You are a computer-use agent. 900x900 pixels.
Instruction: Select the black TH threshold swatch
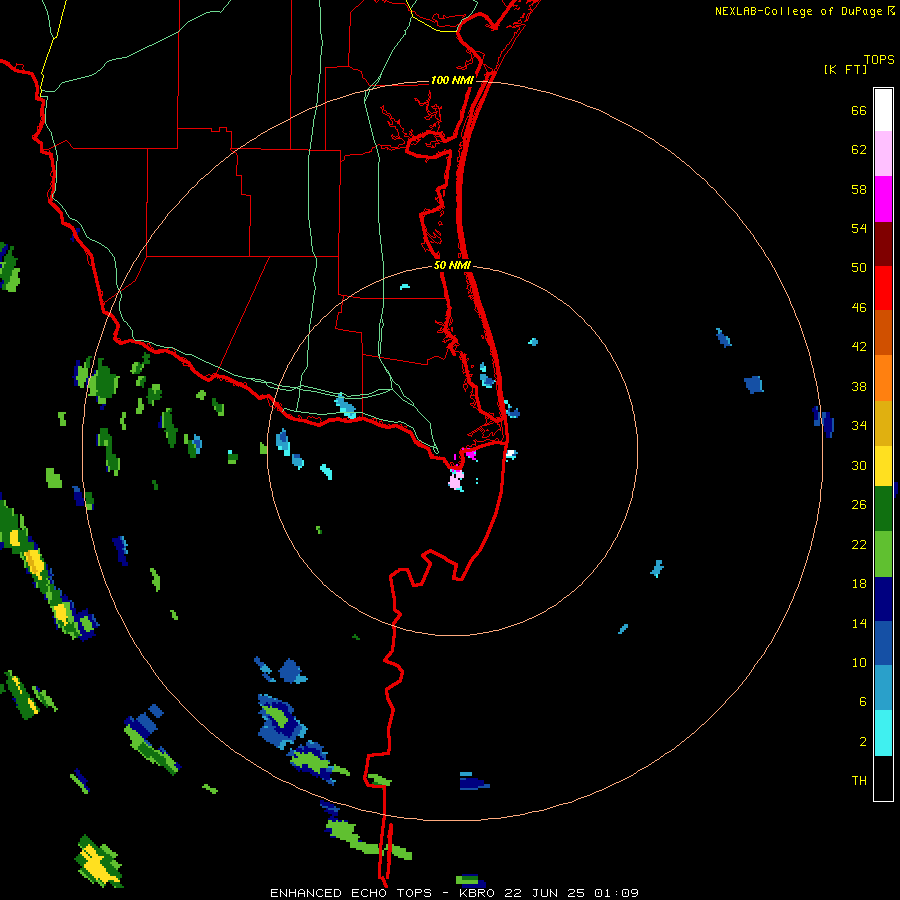883,778
